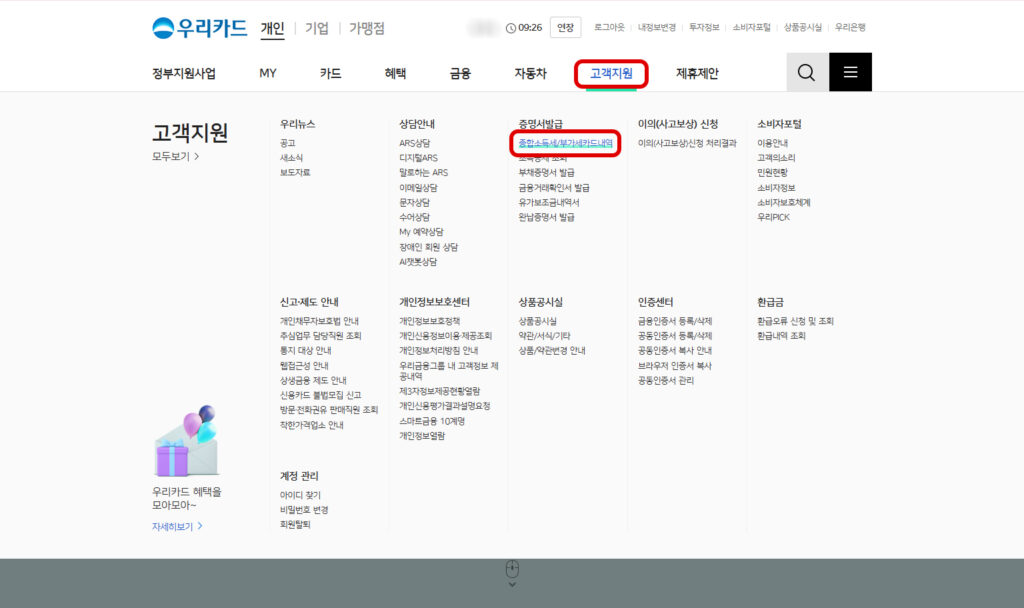
Task: Visit 우리은행 from the top utility links
Action: point(852,27)
